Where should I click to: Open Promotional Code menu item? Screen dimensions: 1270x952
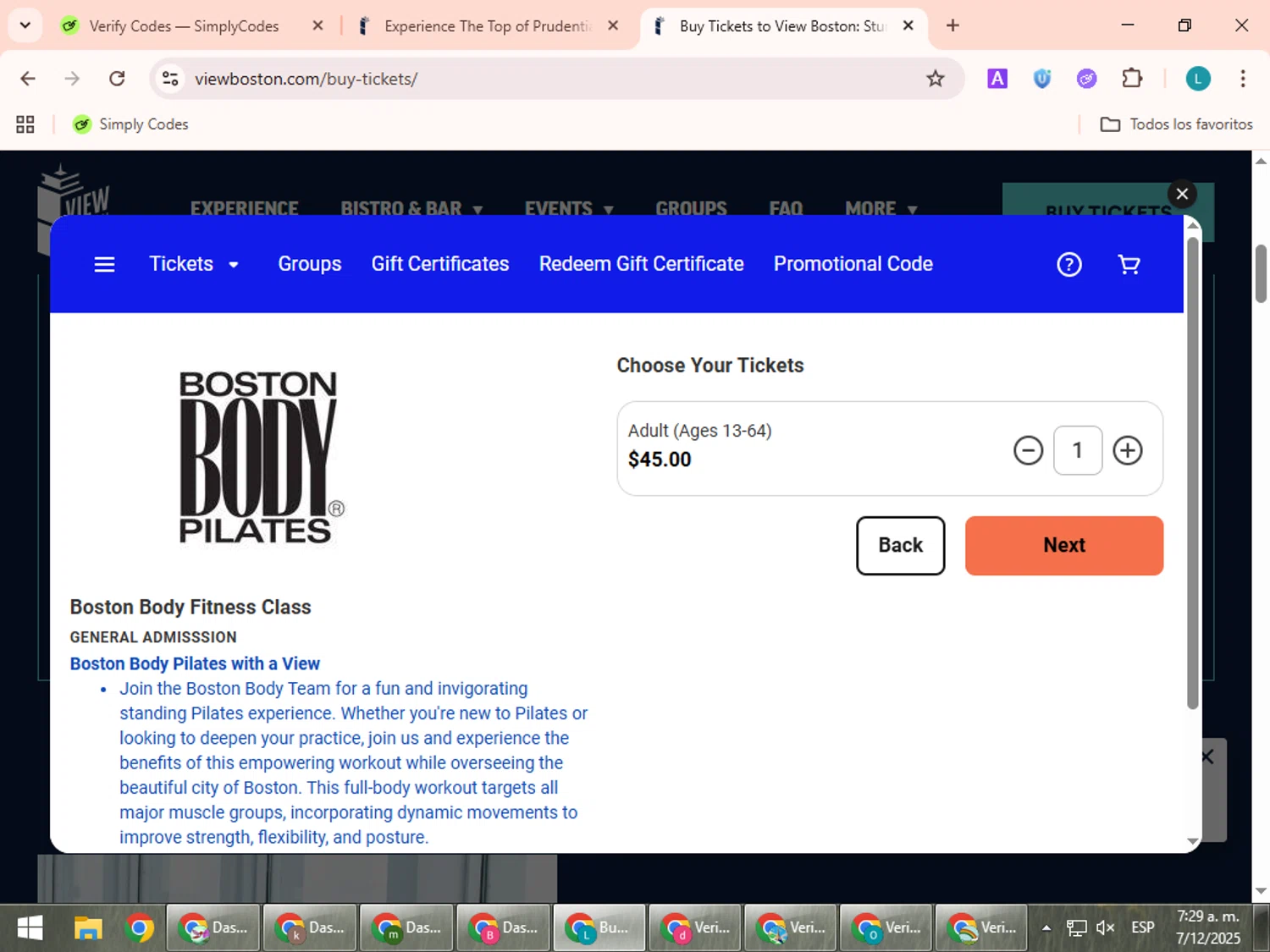coord(853,264)
